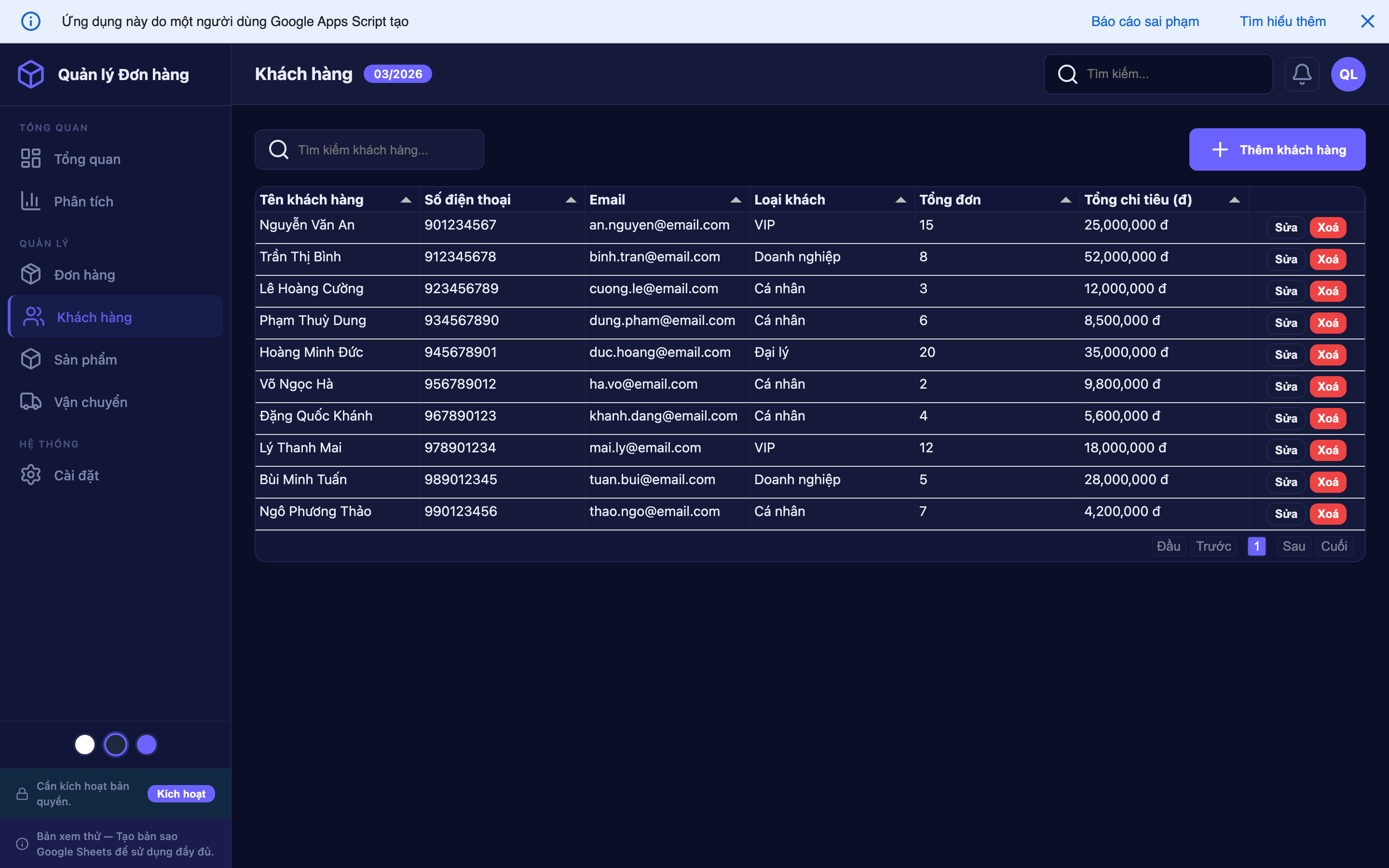Image resolution: width=1389 pixels, height=868 pixels.
Task: Toggle sort on Tổng chi tiêu column
Action: click(1235, 199)
